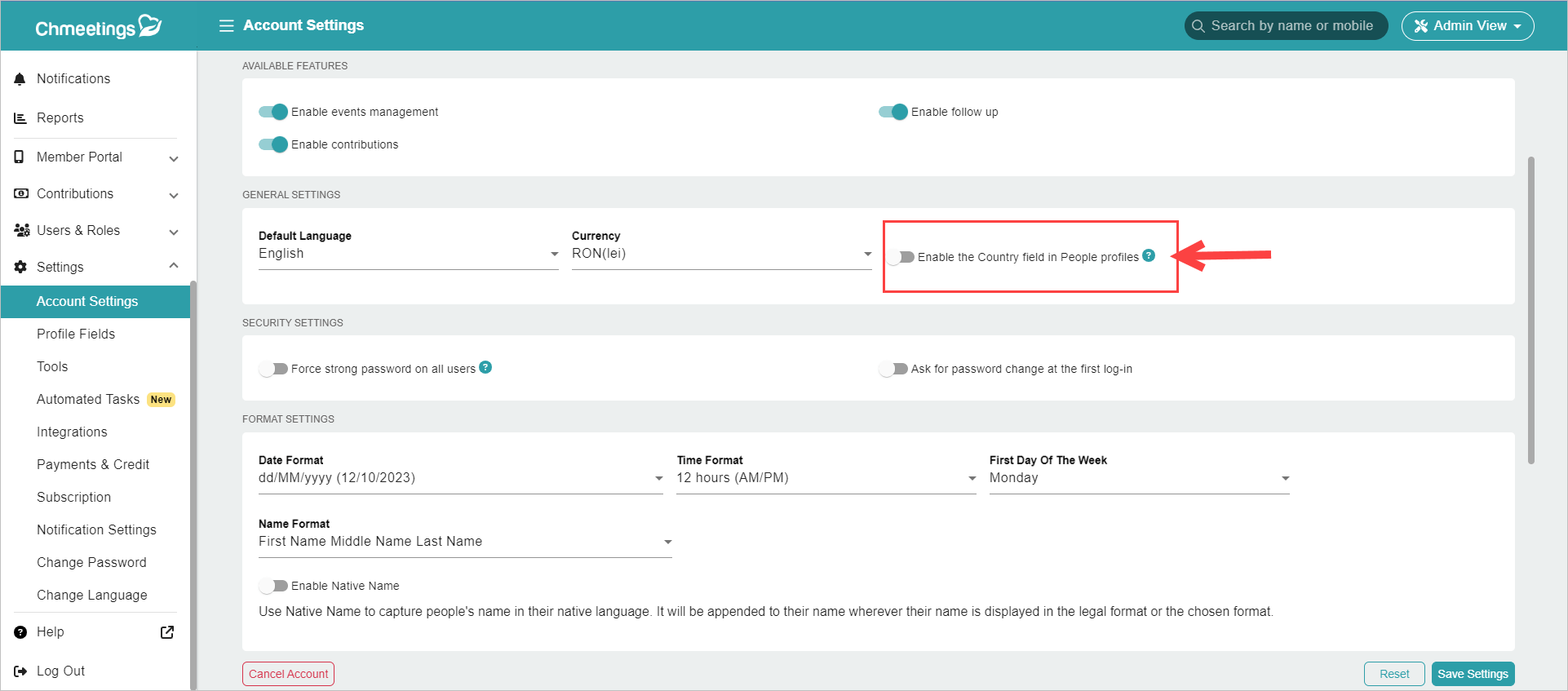Click the Users & Roles people icon
Viewport: 1568px width, 691px height.
(x=22, y=230)
